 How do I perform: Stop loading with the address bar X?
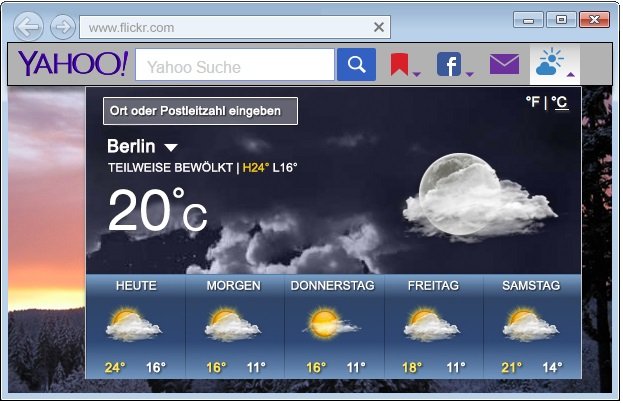379,27
